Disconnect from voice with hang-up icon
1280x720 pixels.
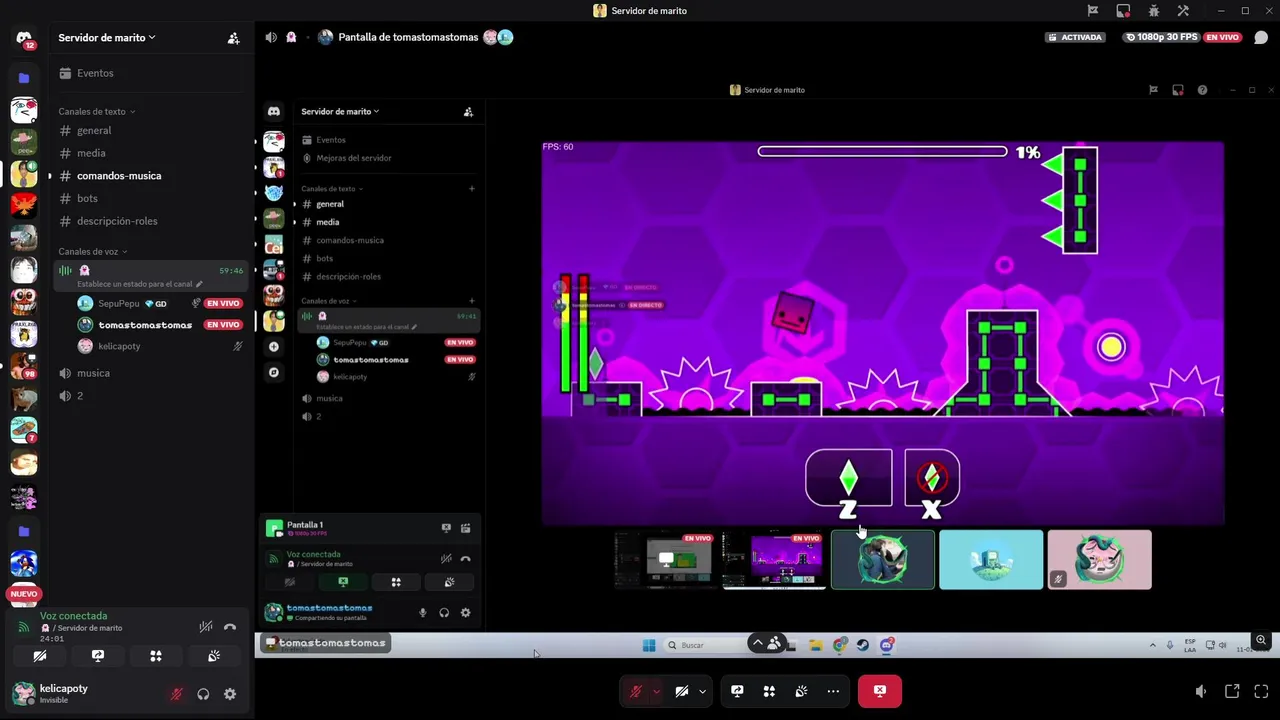tap(230, 627)
